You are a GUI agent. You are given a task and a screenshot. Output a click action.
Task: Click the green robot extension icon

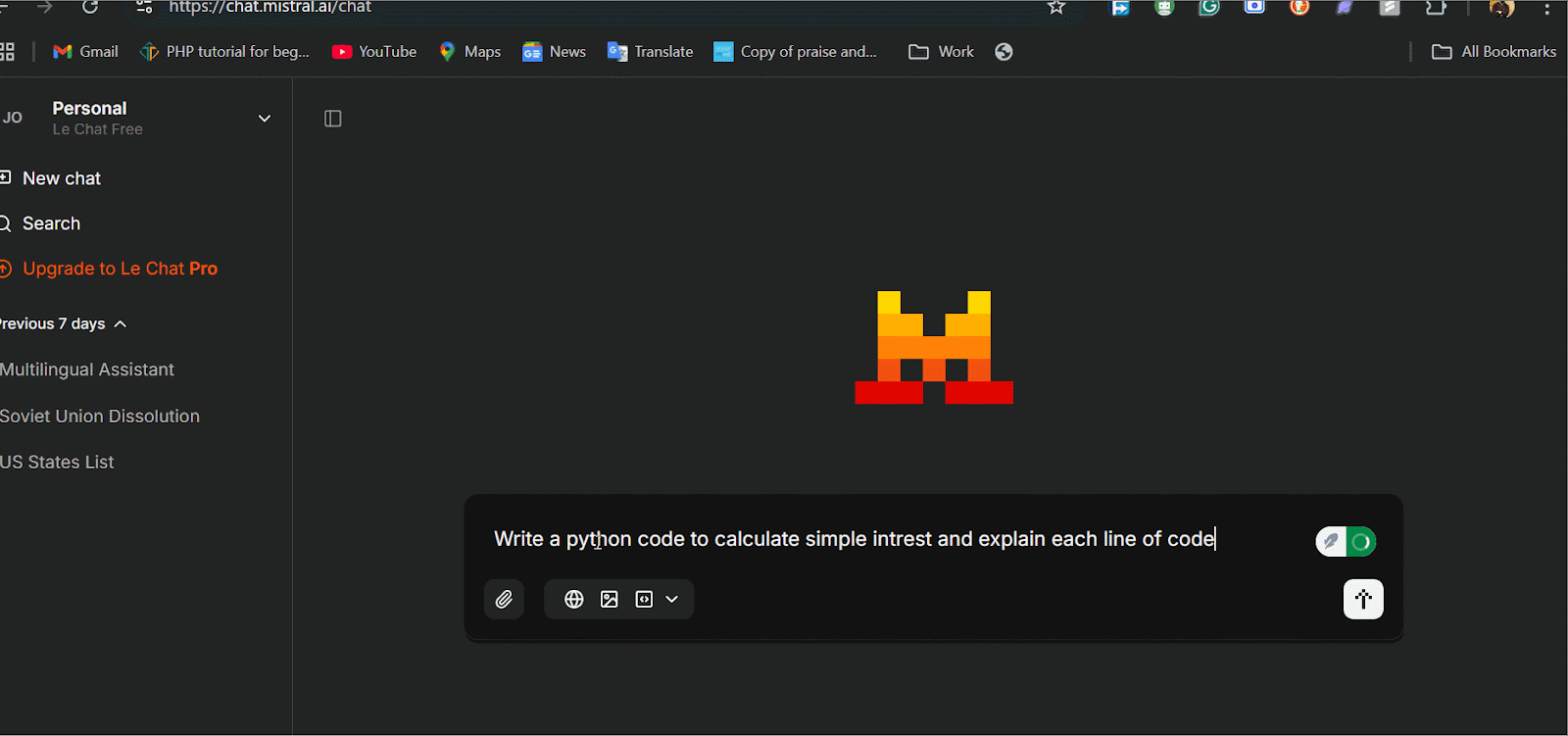[1164, 7]
